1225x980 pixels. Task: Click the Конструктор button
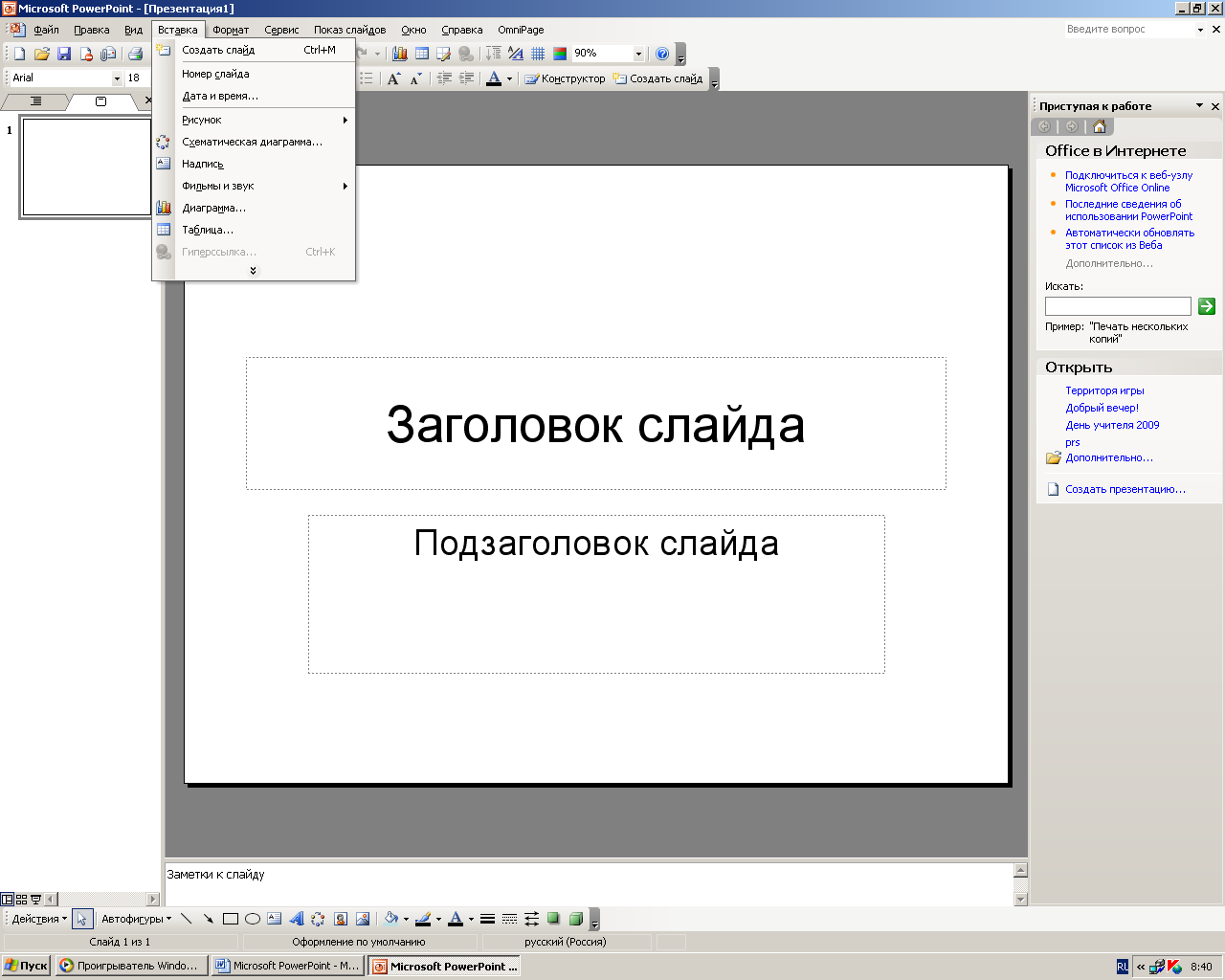[x=565, y=78]
